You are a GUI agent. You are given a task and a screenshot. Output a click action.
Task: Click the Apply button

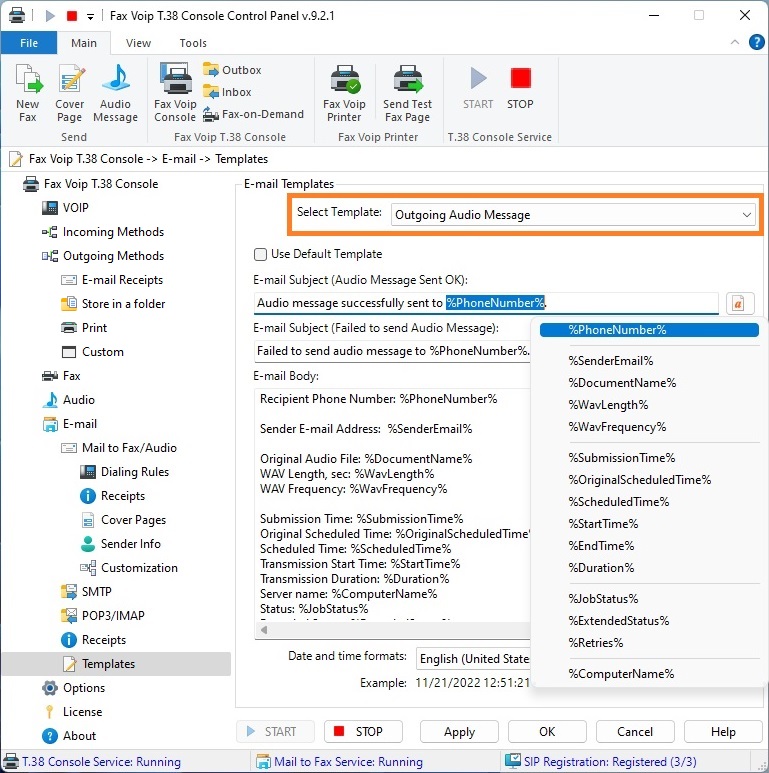(459, 732)
